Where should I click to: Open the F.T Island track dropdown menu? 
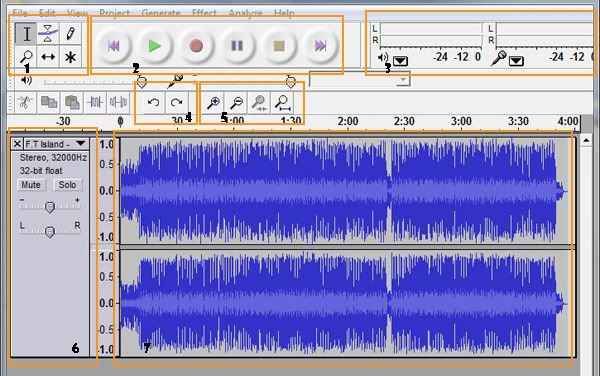coord(80,143)
